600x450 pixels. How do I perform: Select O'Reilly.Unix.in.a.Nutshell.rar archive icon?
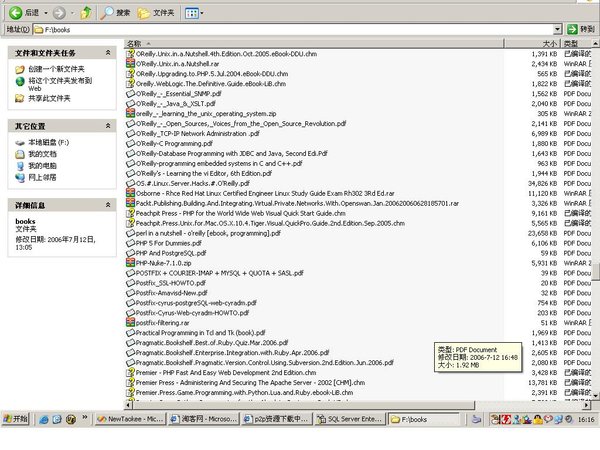click(131, 63)
